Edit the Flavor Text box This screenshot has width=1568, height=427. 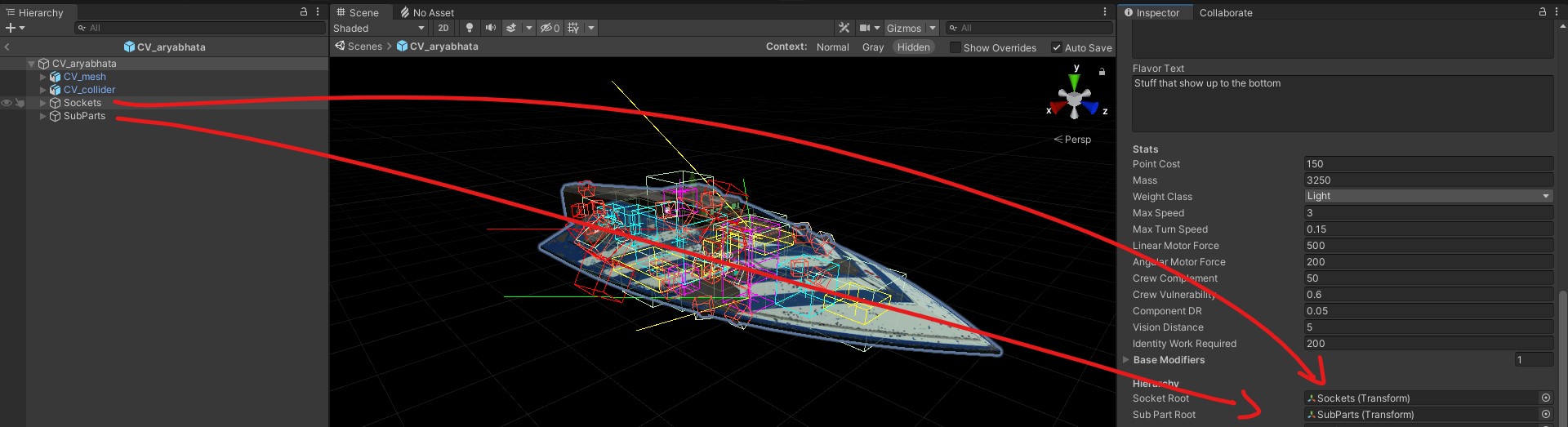pos(1343,103)
